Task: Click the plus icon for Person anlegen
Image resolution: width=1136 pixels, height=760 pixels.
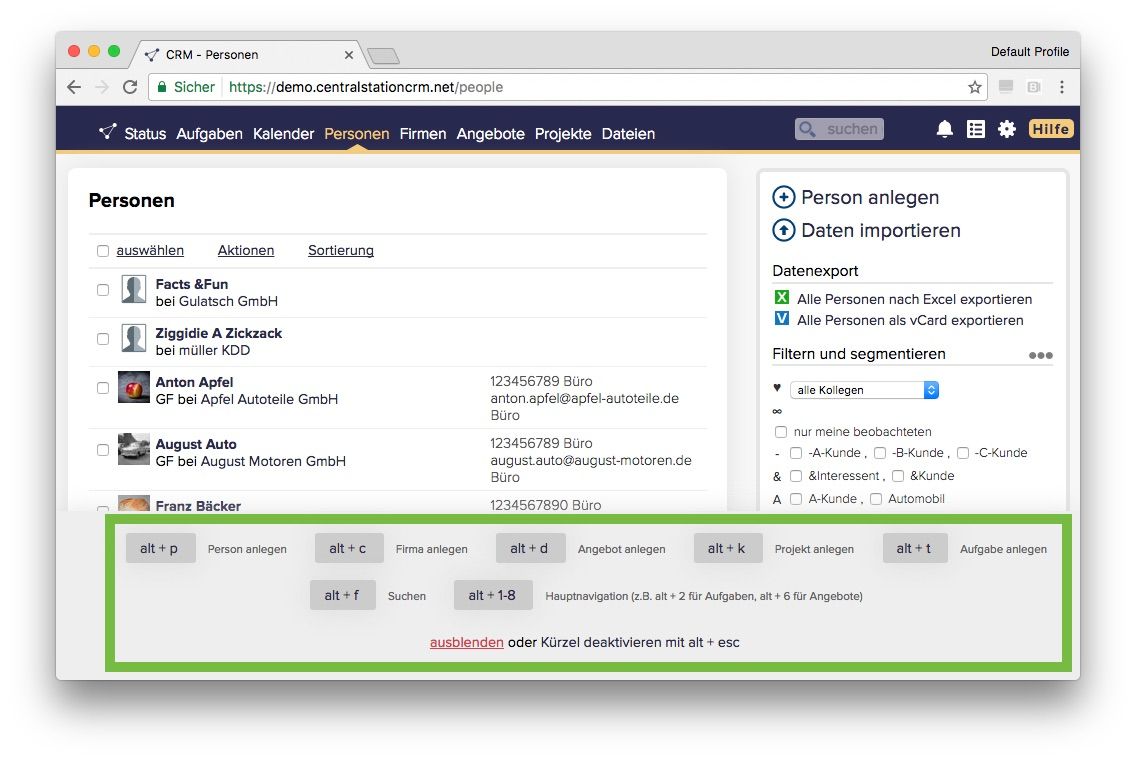Action: (x=784, y=197)
